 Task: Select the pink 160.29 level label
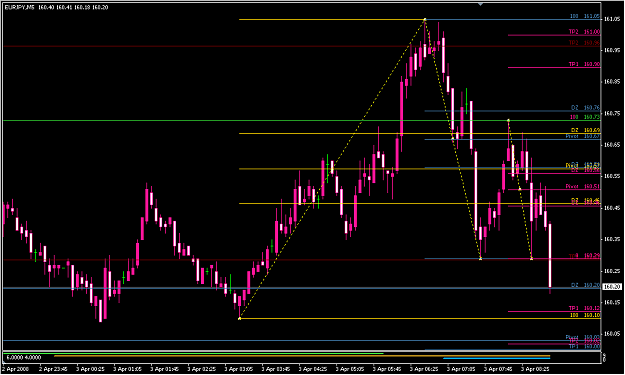pos(584,256)
